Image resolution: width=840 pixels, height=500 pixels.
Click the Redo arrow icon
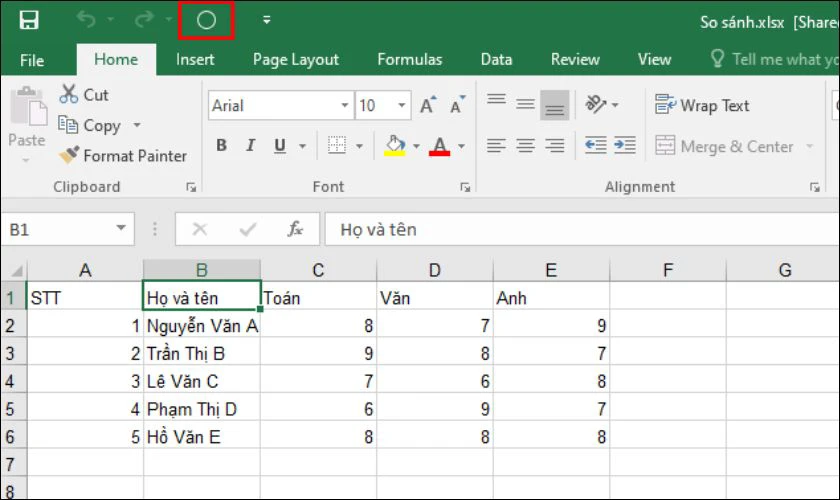click(x=144, y=19)
